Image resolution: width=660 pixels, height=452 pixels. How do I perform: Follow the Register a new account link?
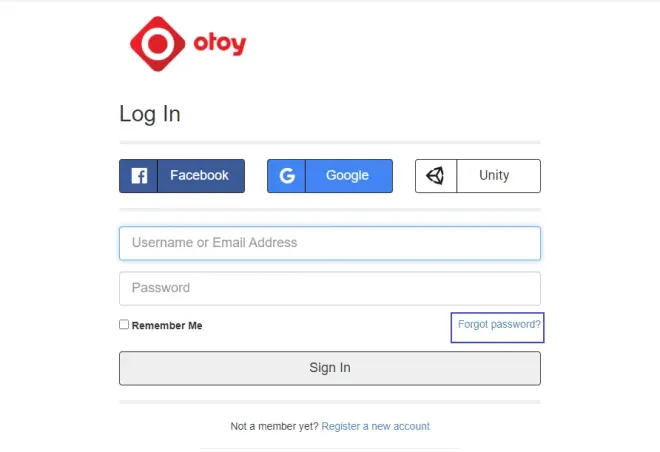(x=375, y=426)
